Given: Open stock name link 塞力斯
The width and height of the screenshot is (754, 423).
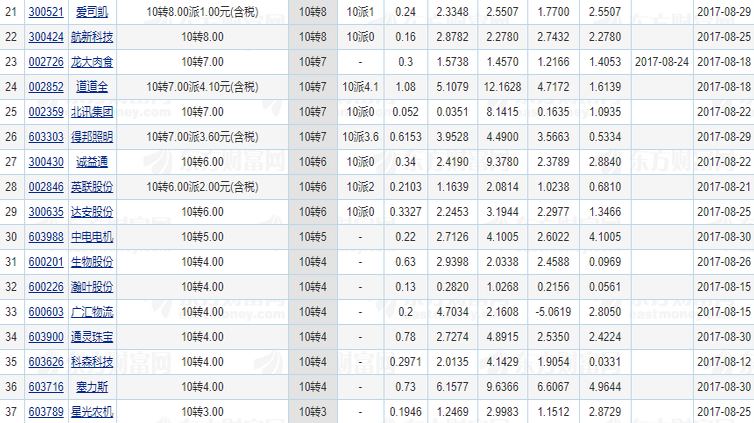Looking at the screenshot, I should (92, 387).
